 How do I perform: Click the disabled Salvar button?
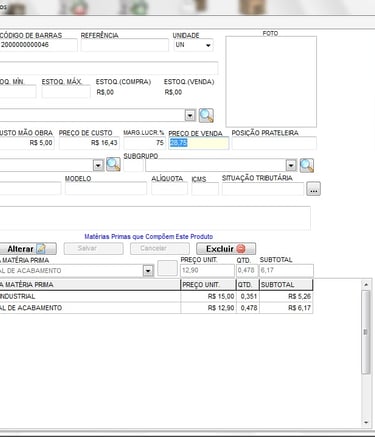(94, 249)
